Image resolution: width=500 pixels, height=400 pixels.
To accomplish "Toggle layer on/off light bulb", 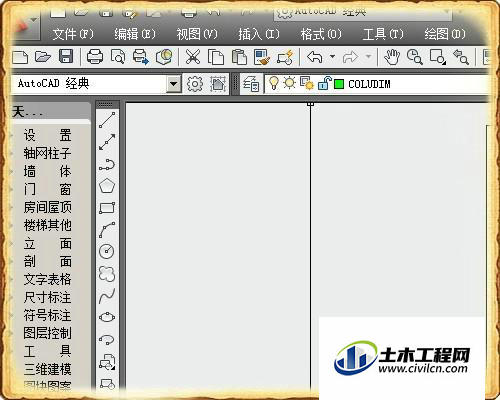I will 274,83.
